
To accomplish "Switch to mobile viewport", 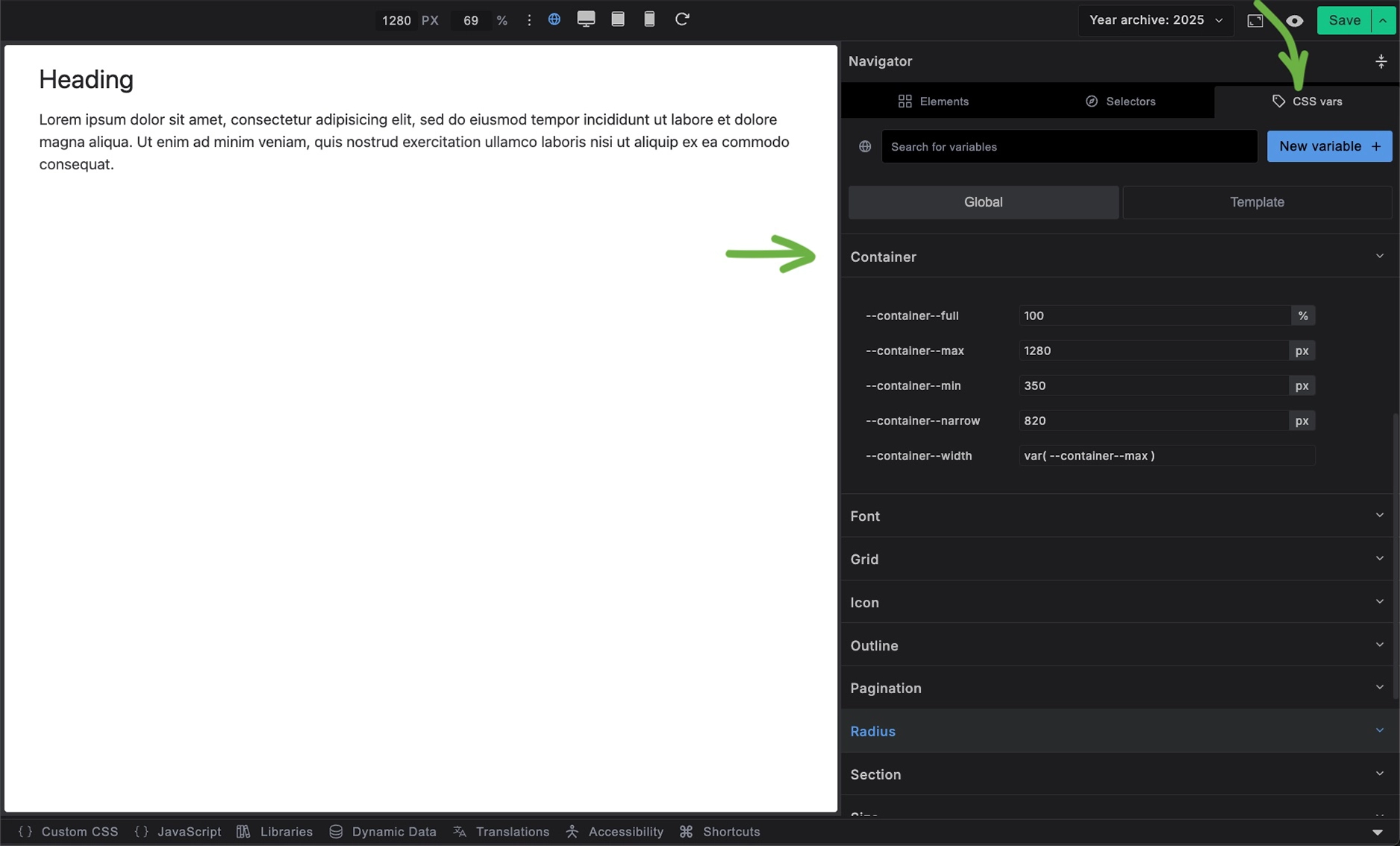I will coord(649,19).
